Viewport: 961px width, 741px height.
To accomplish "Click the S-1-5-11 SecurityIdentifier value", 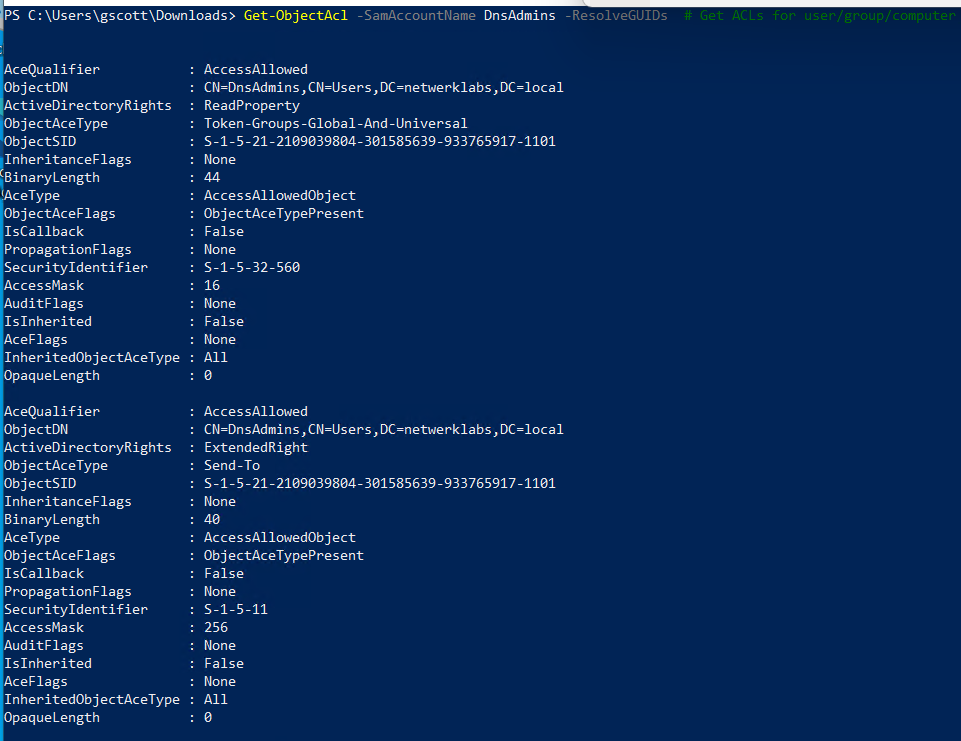I will coord(236,609).
